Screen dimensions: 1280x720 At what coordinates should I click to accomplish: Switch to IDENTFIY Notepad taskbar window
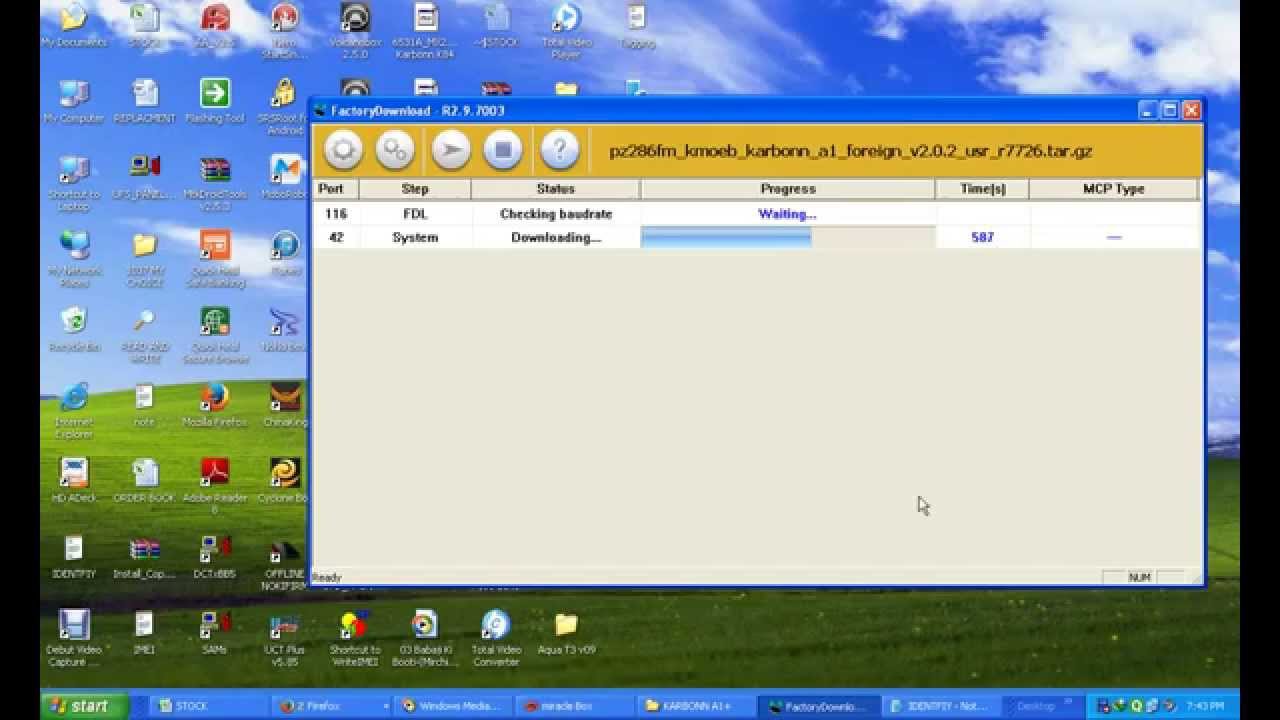point(940,706)
